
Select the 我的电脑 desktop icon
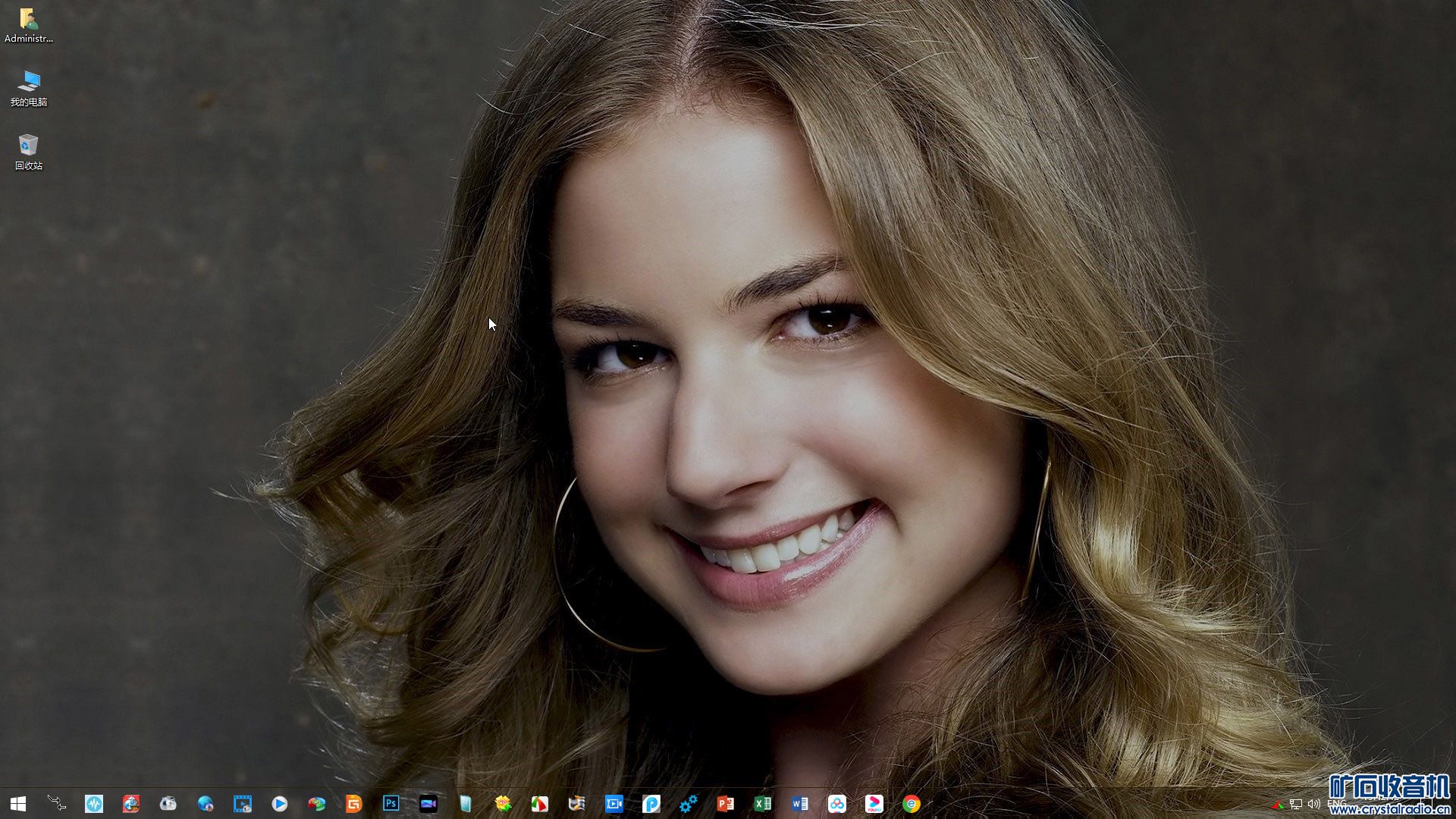pos(29,89)
